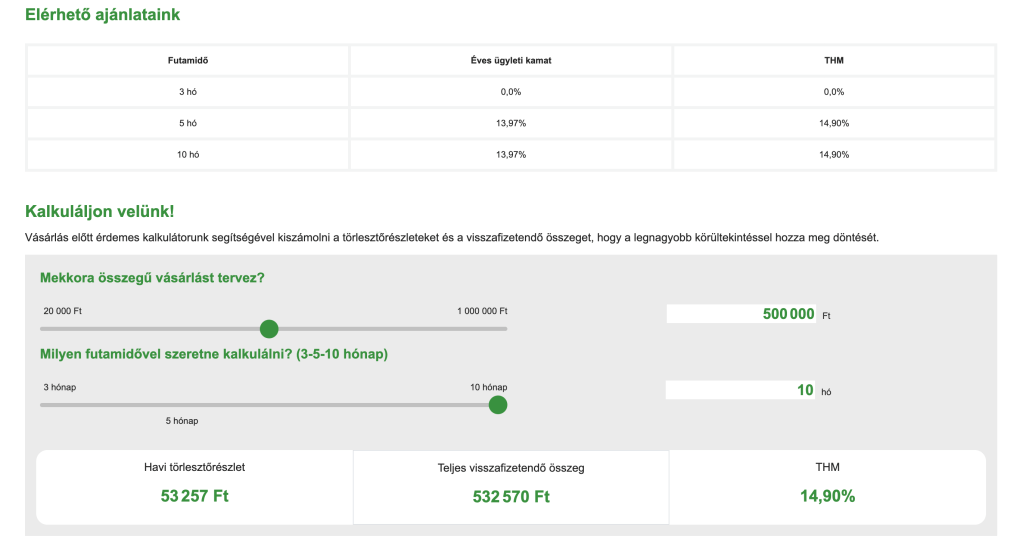Click the loan term slider handle

(x=497, y=405)
